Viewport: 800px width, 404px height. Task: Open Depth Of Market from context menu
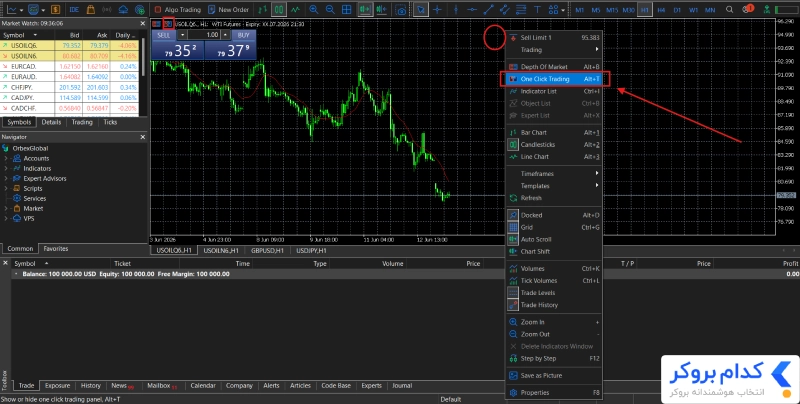554,67
